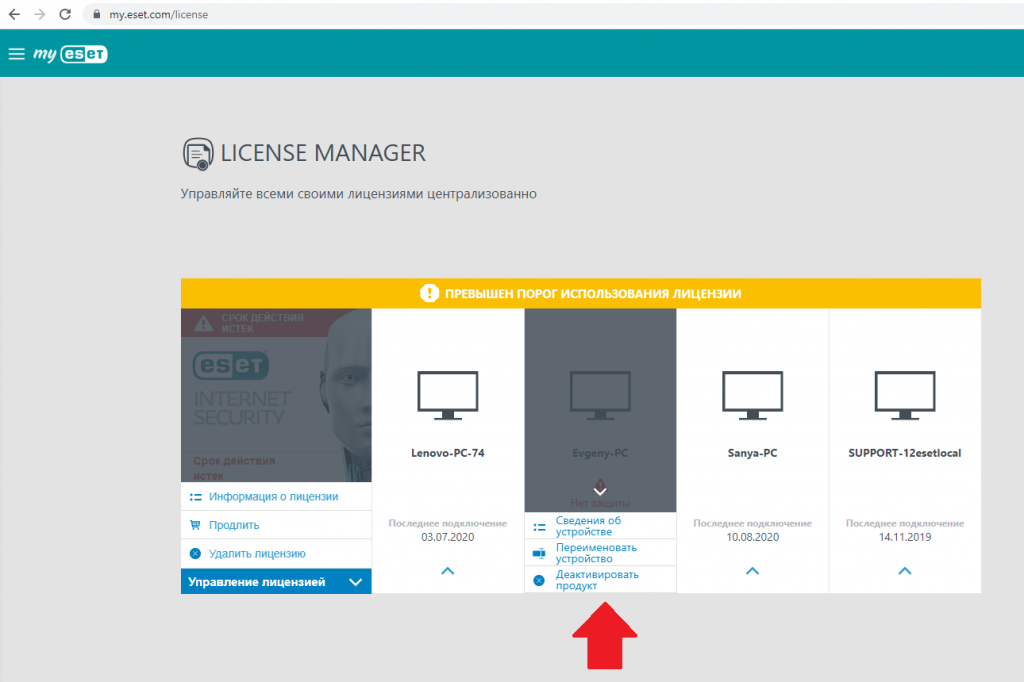The height and width of the screenshot is (682, 1024).
Task: Collapse the Evgeny-PC options chevron
Action: [600, 490]
